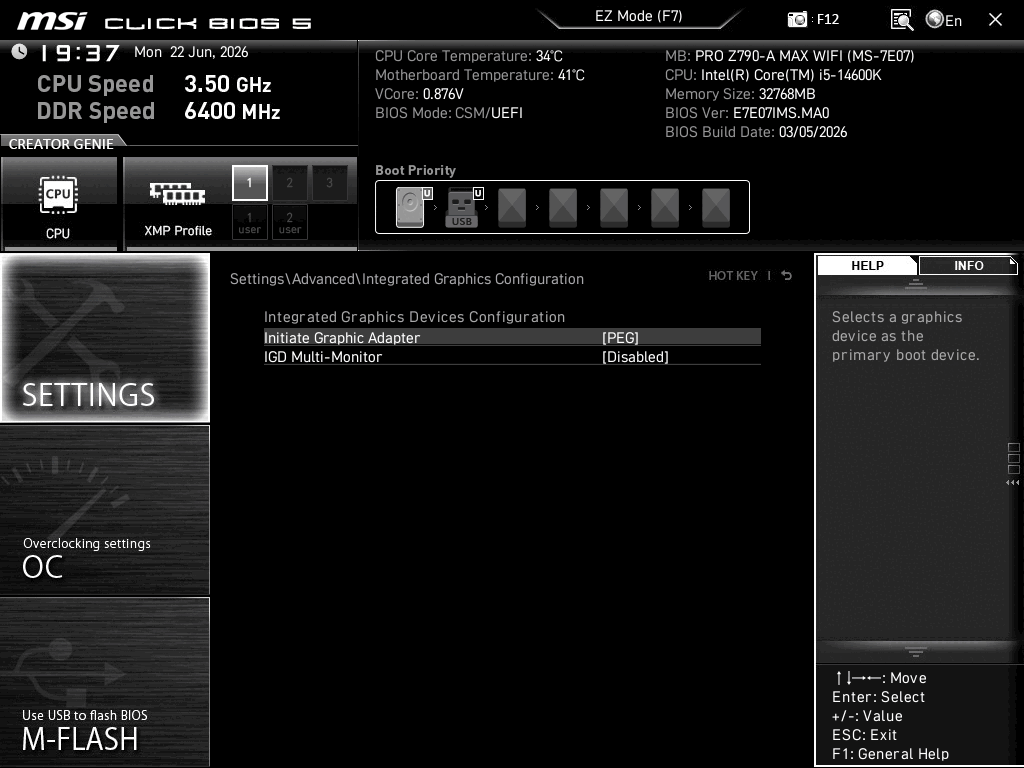Image resolution: width=1024 pixels, height=768 pixels.
Task: Click the Settings\Advanced\Integrated Graphics Configuration breadcrumb
Action: [x=406, y=279]
